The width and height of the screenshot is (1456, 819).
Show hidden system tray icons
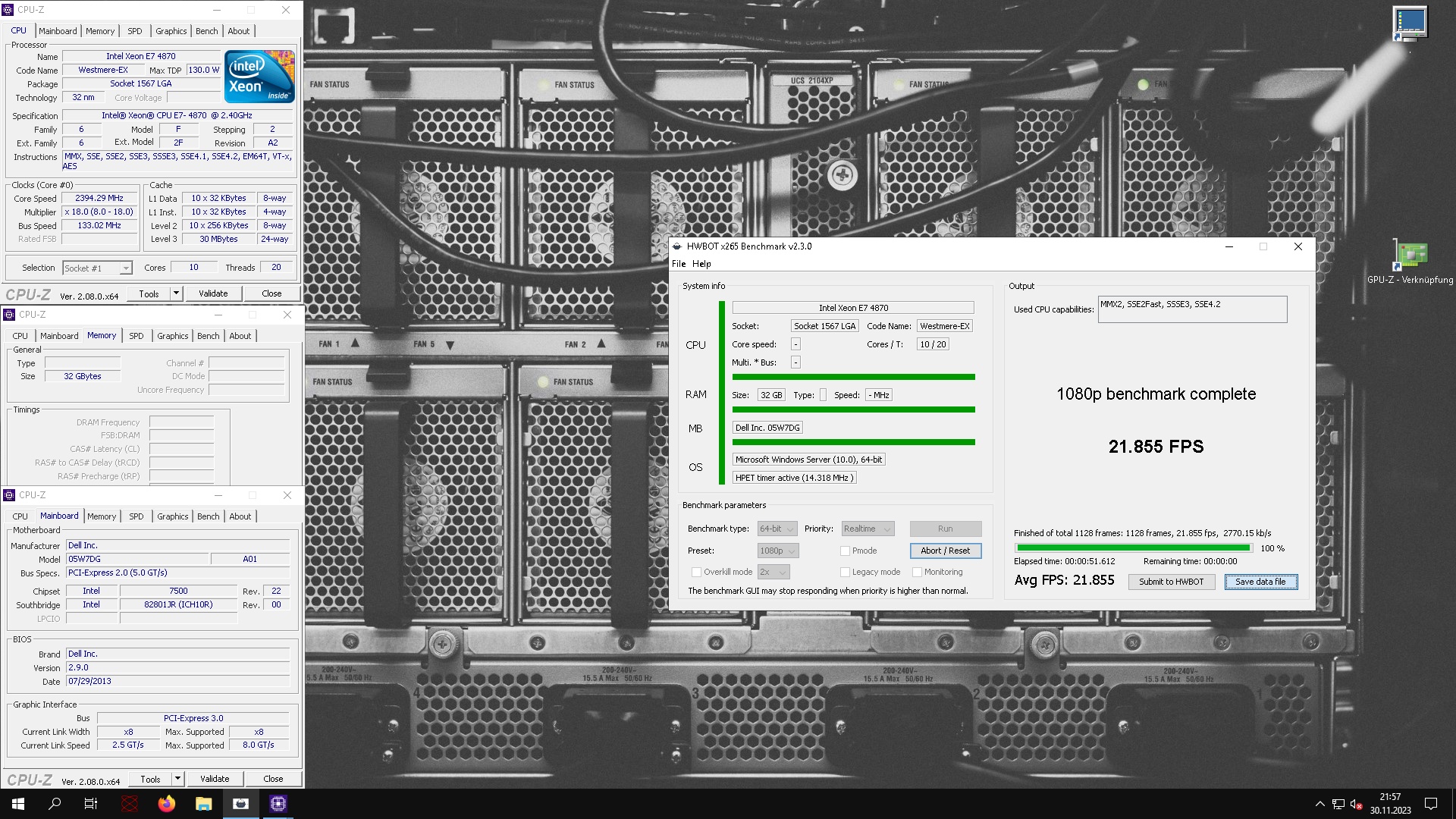tap(1319, 804)
